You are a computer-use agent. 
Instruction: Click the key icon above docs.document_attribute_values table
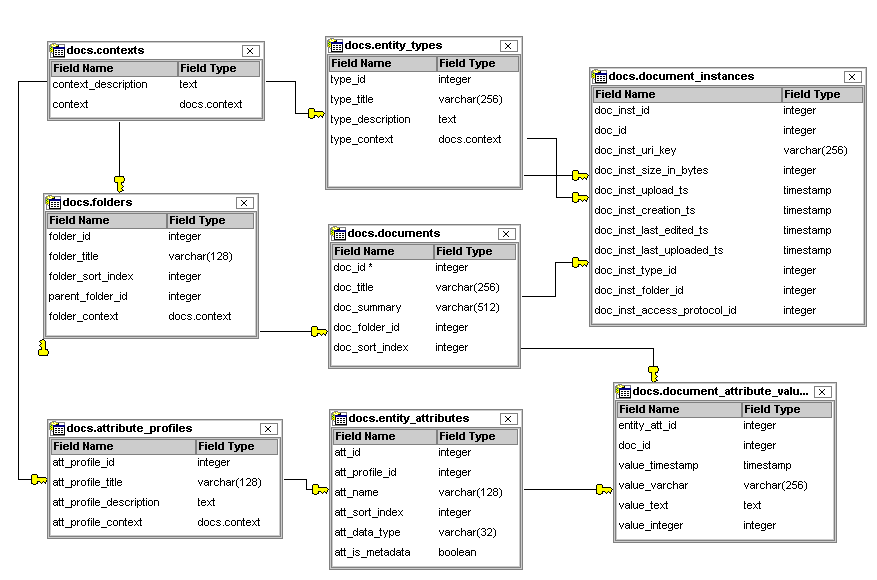653,373
